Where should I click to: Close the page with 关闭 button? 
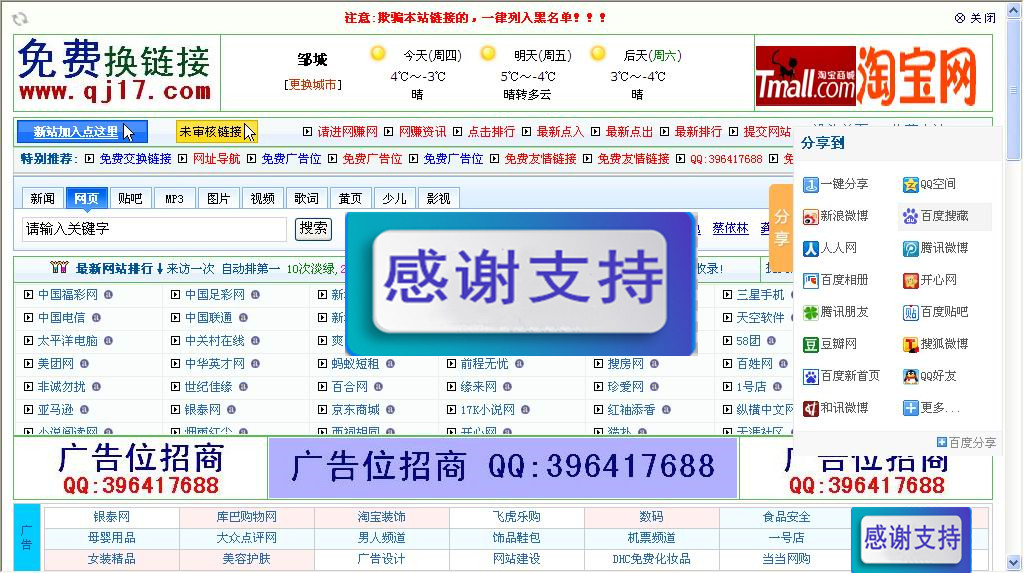click(x=975, y=18)
